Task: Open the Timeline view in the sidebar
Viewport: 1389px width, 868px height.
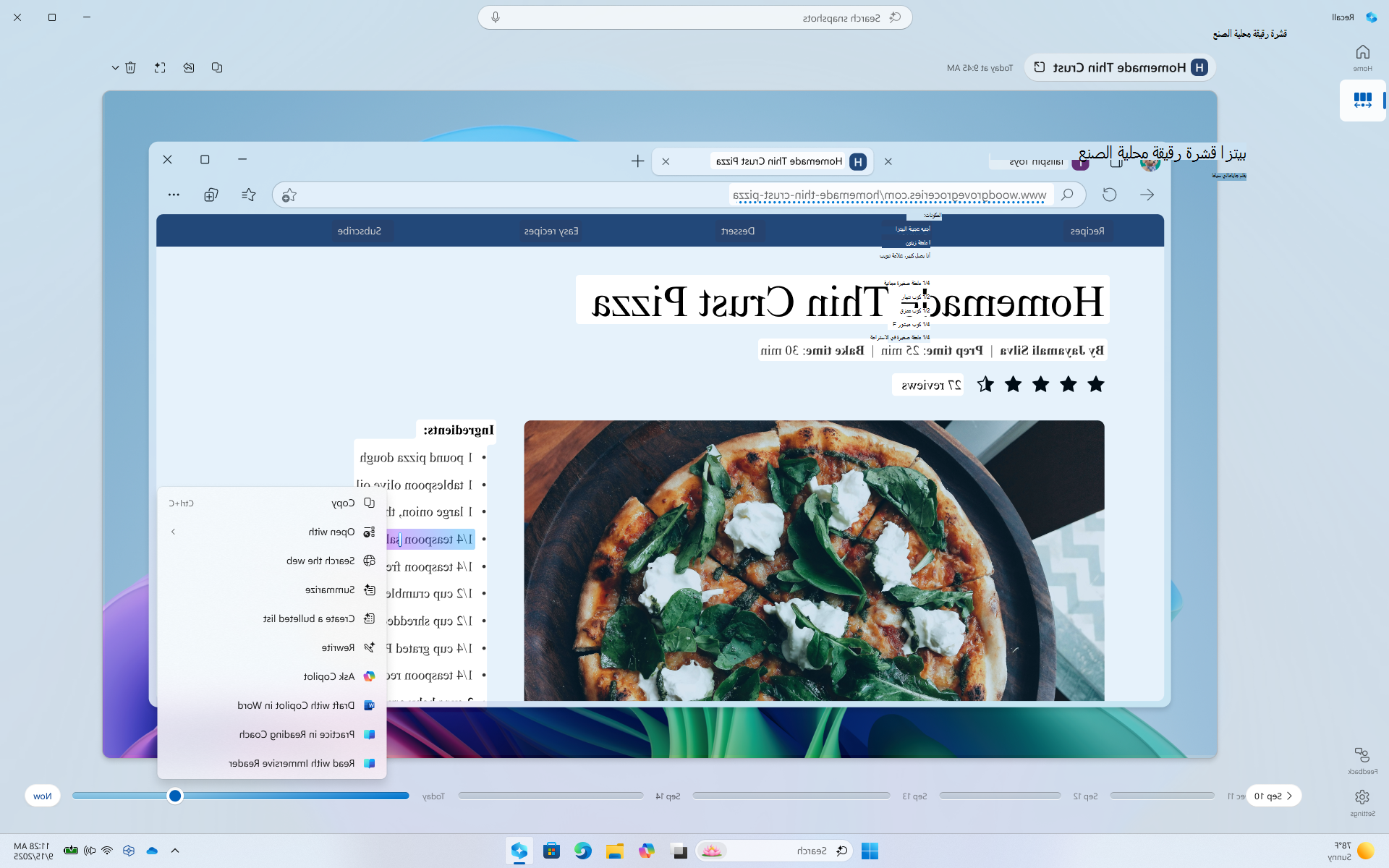Action: (x=1362, y=101)
